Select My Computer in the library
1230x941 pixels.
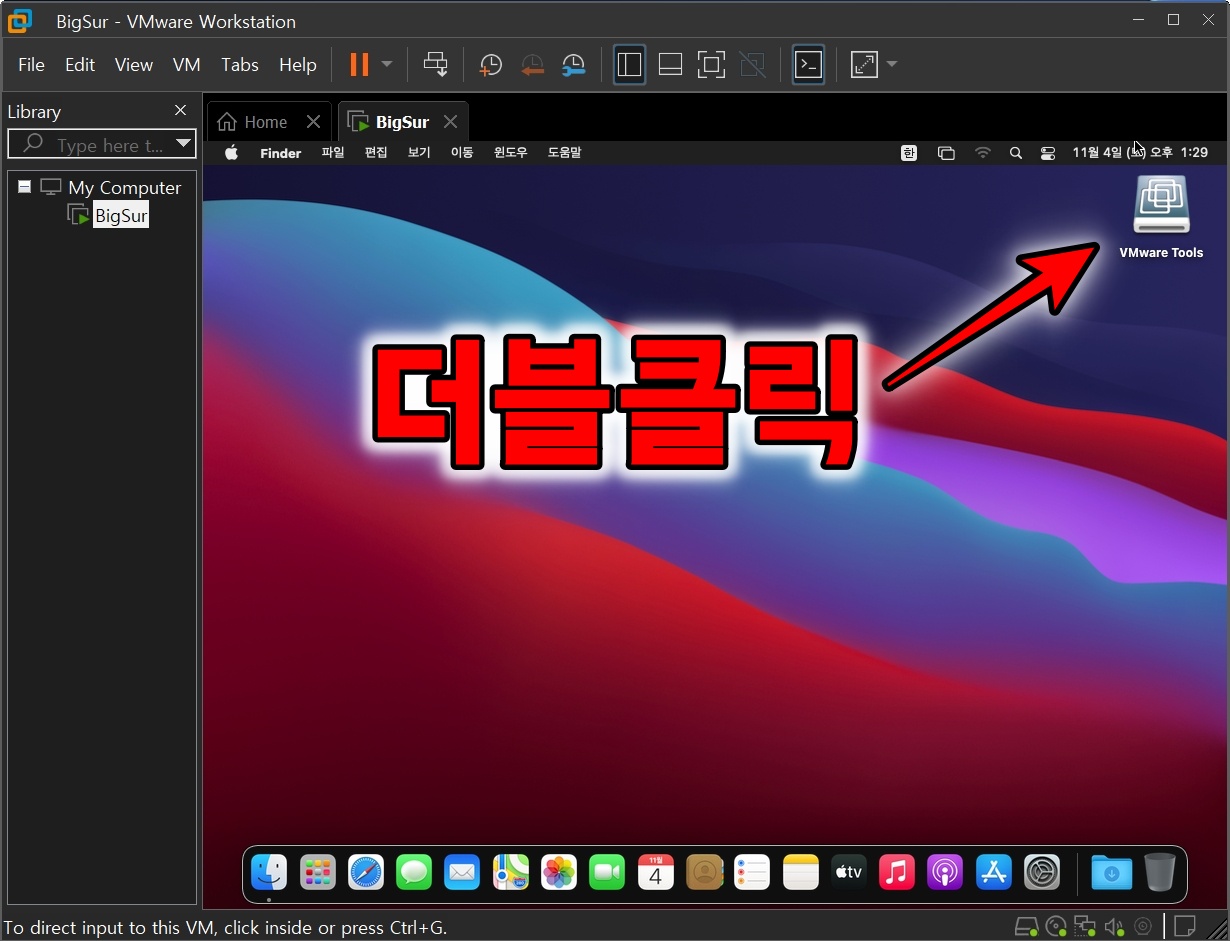124,188
